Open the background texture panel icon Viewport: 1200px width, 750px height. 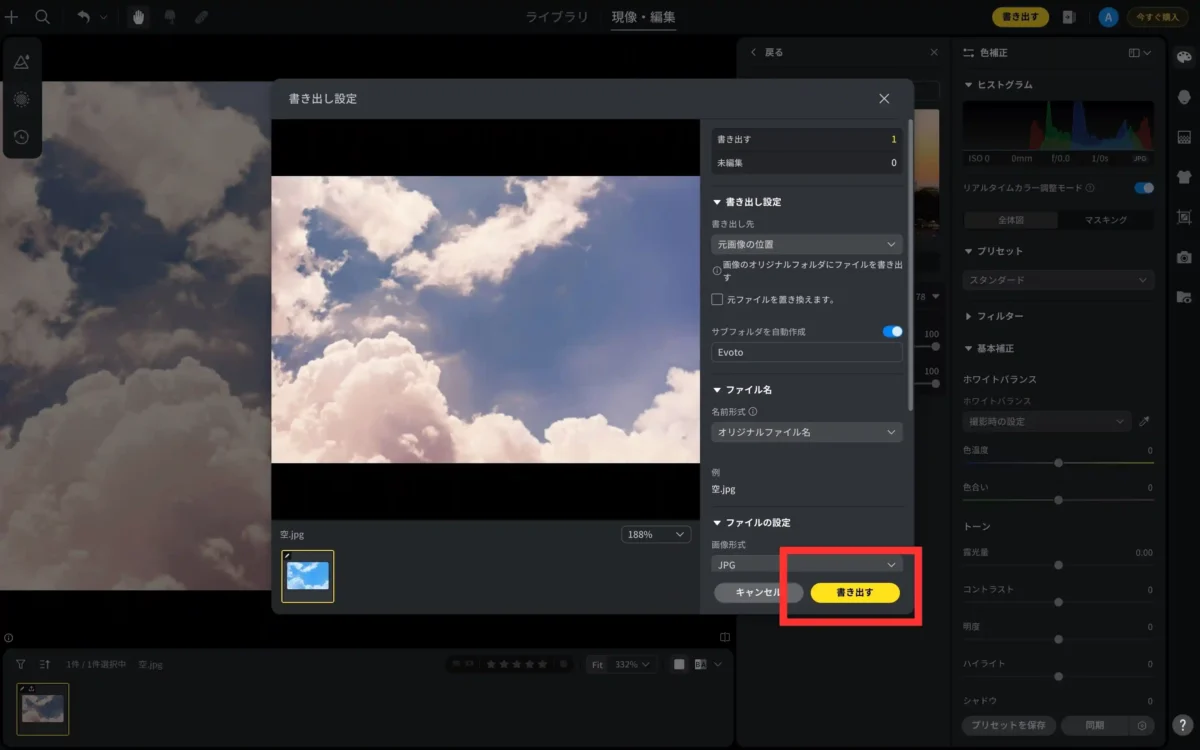pos(1184,137)
